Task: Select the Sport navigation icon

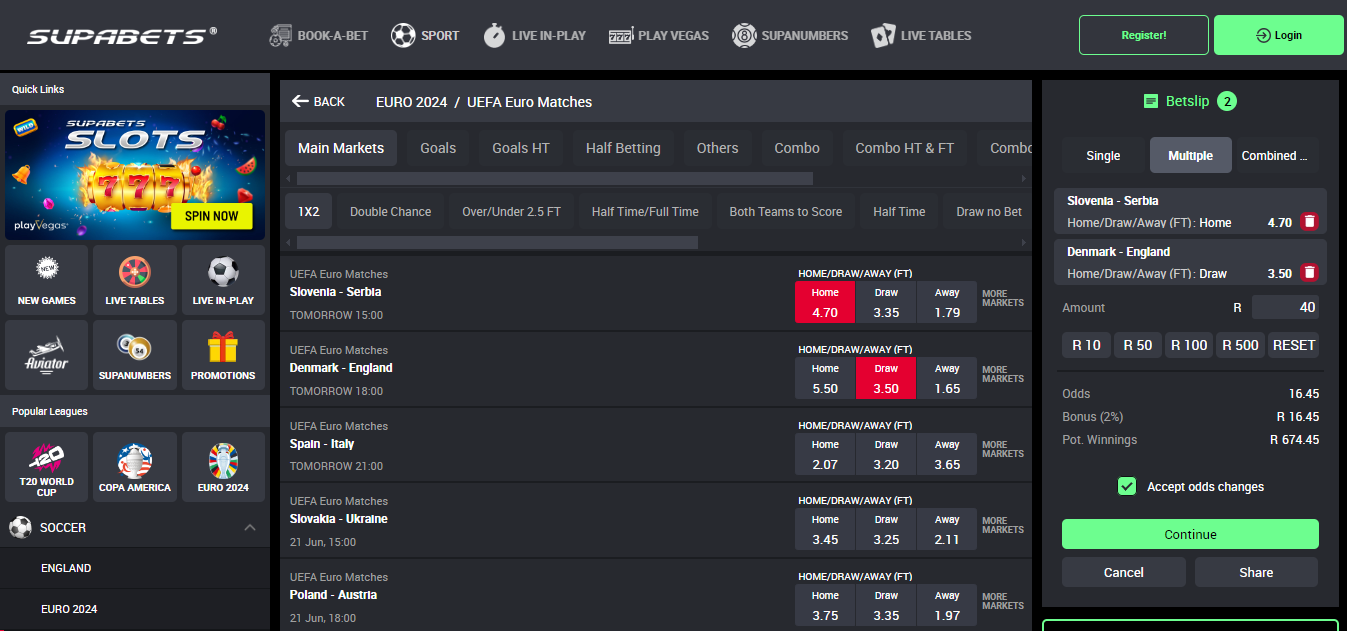Action: (402, 35)
